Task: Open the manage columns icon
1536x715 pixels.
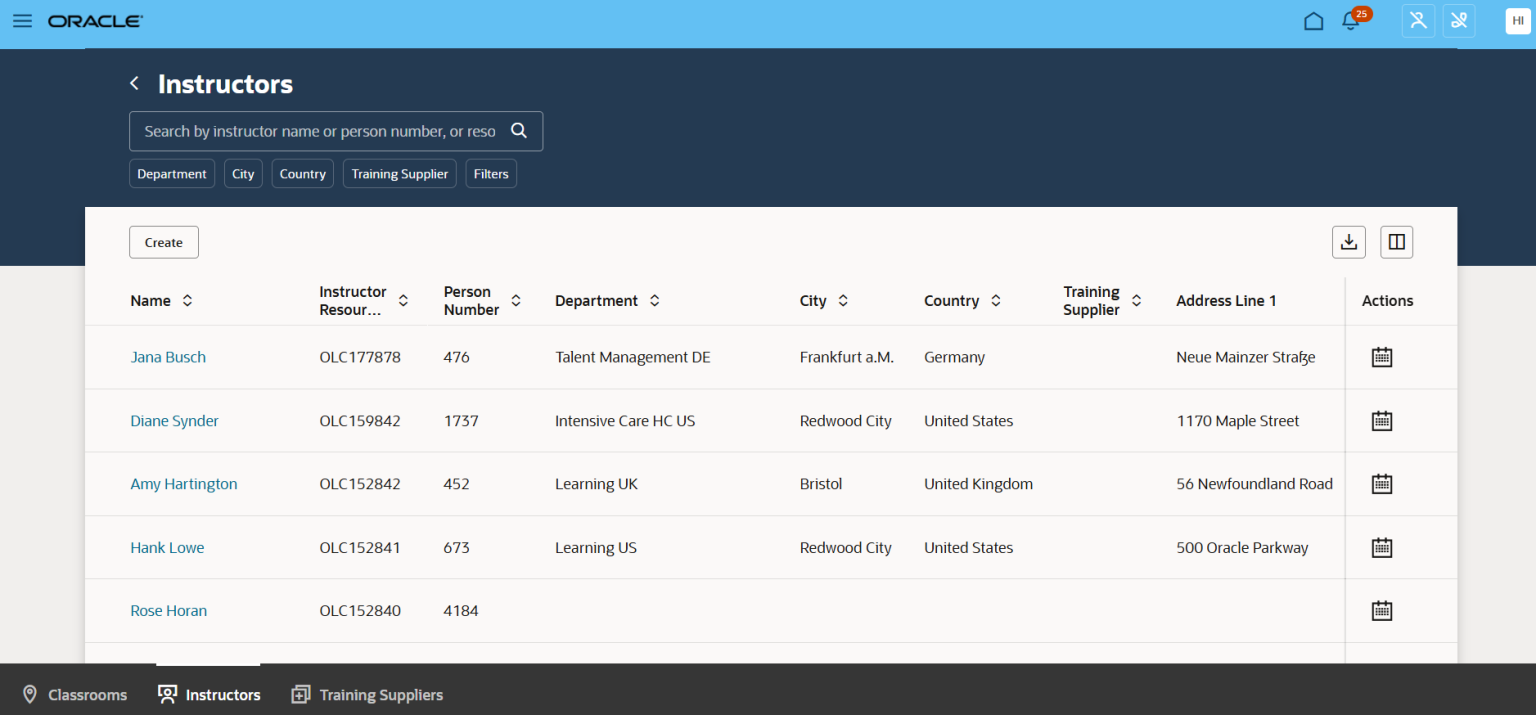Action: tap(1396, 241)
